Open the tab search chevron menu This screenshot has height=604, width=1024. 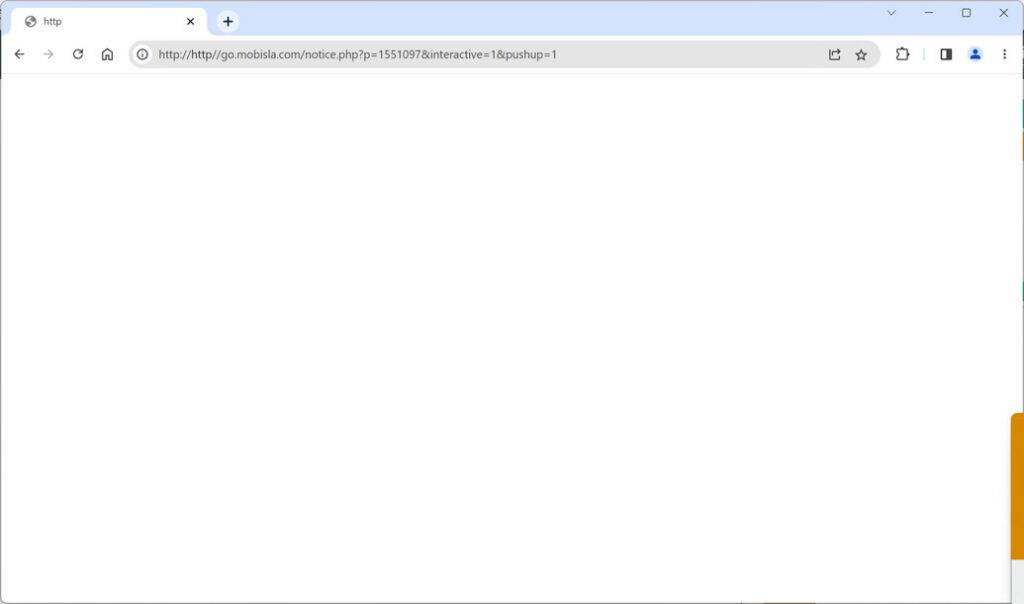pyautogui.click(x=890, y=13)
